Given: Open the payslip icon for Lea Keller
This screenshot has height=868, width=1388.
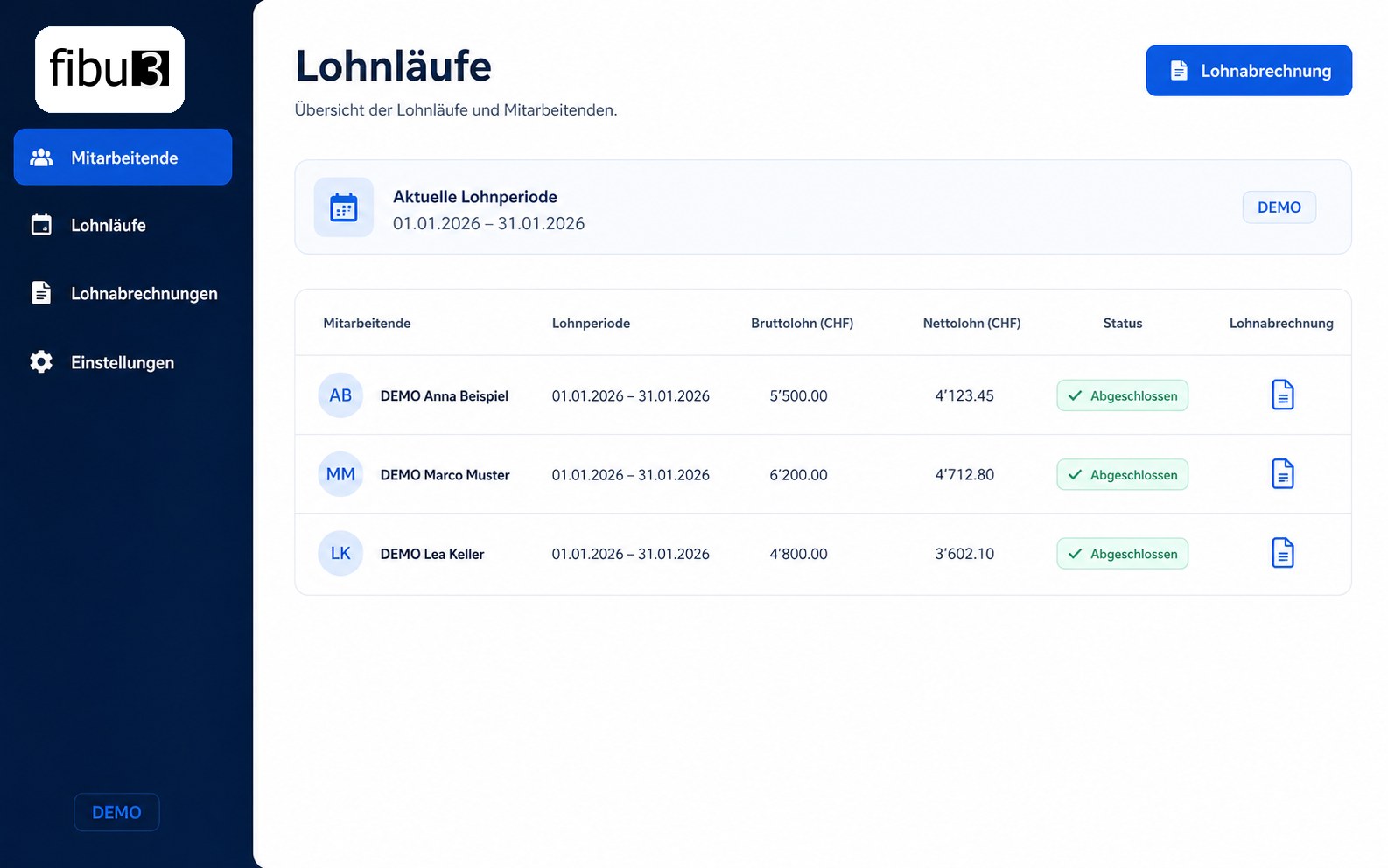Looking at the screenshot, I should 1283,553.
